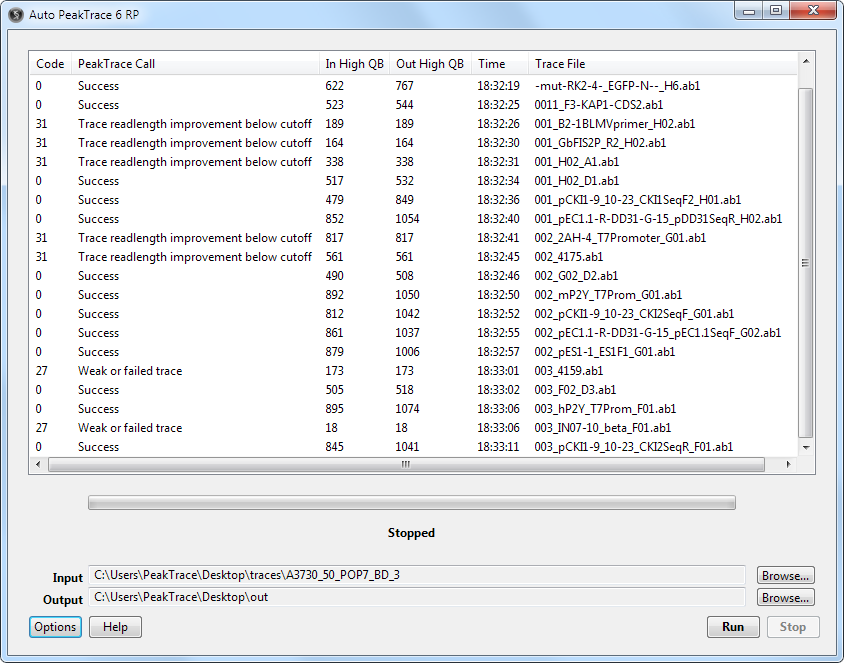Select the 002_2AH-4_T7Promoter_G01.ab1 row
Image resolution: width=844 pixels, height=663 pixels.
(413, 238)
